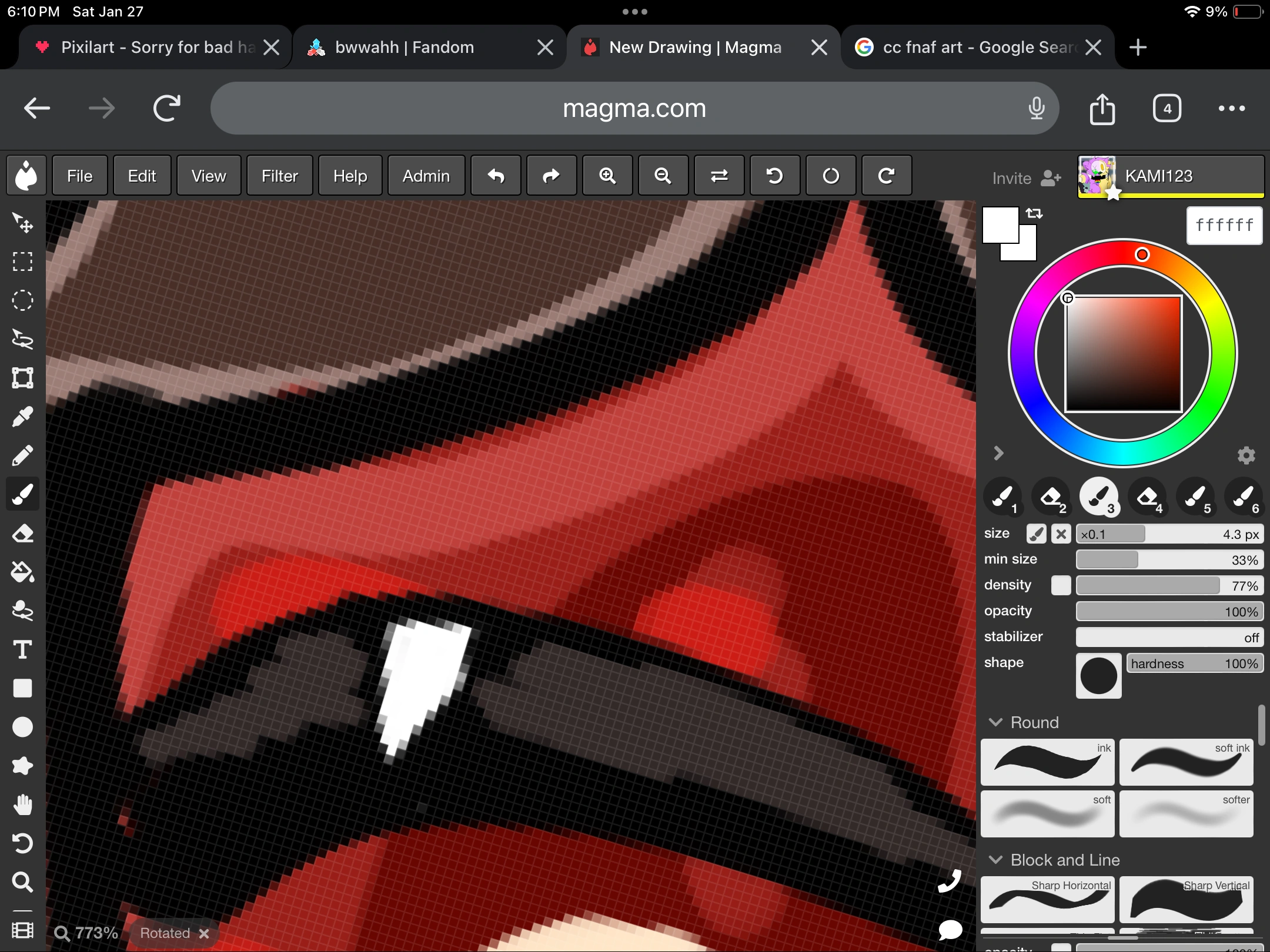This screenshot has height=952, width=1270.
Task: Select the Hand pan tool
Action: pyautogui.click(x=22, y=804)
